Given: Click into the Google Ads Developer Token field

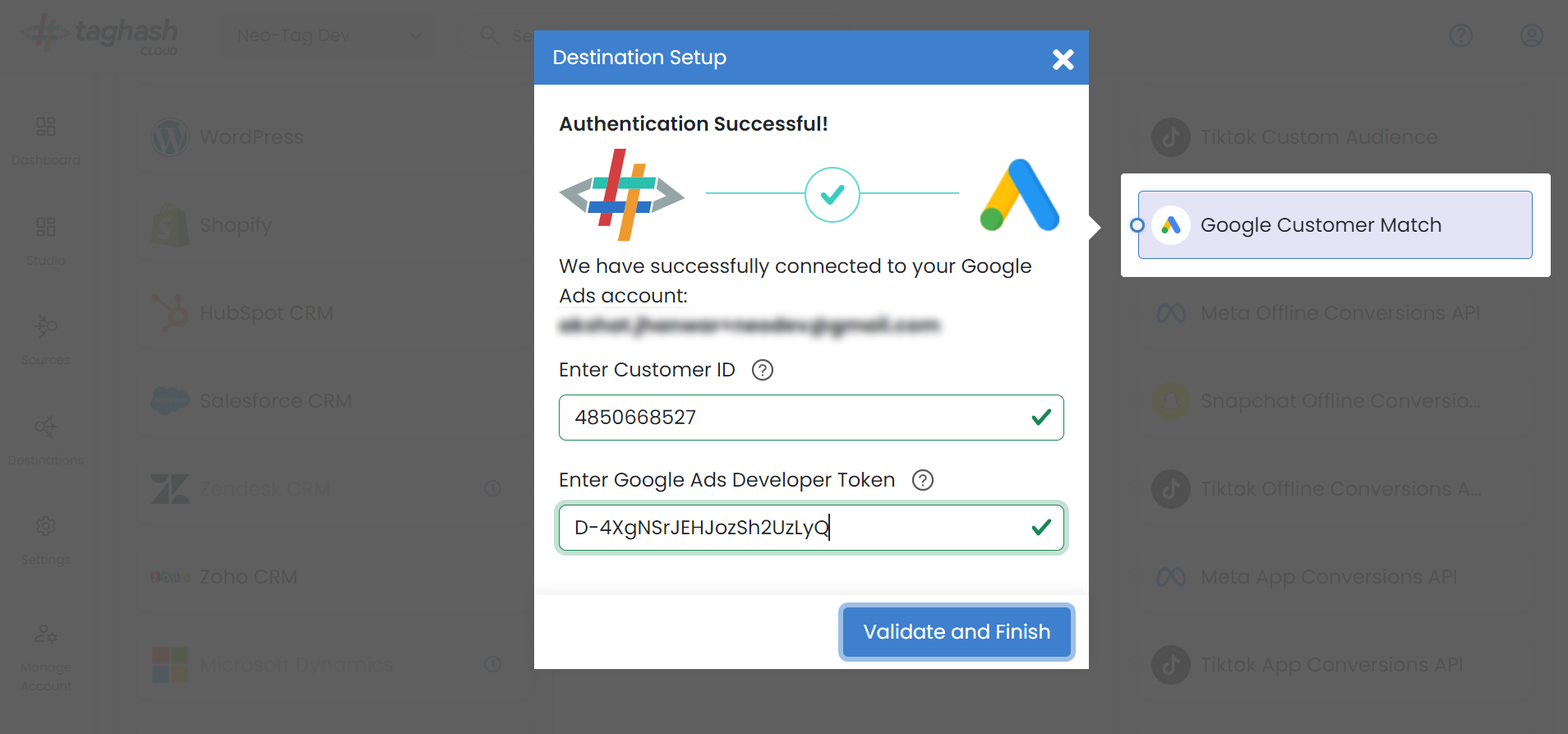Looking at the screenshot, I should pyautogui.click(x=811, y=528).
